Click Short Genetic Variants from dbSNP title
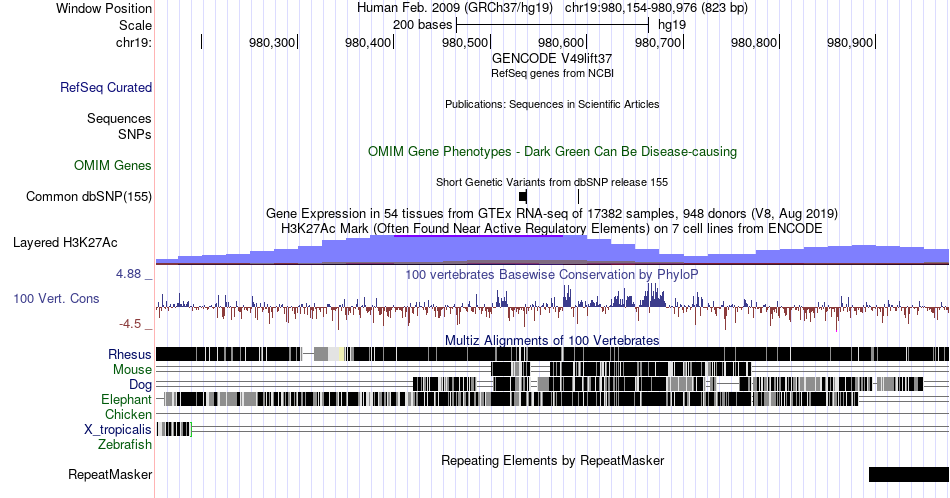The image size is (950, 498). coord(552,182)
